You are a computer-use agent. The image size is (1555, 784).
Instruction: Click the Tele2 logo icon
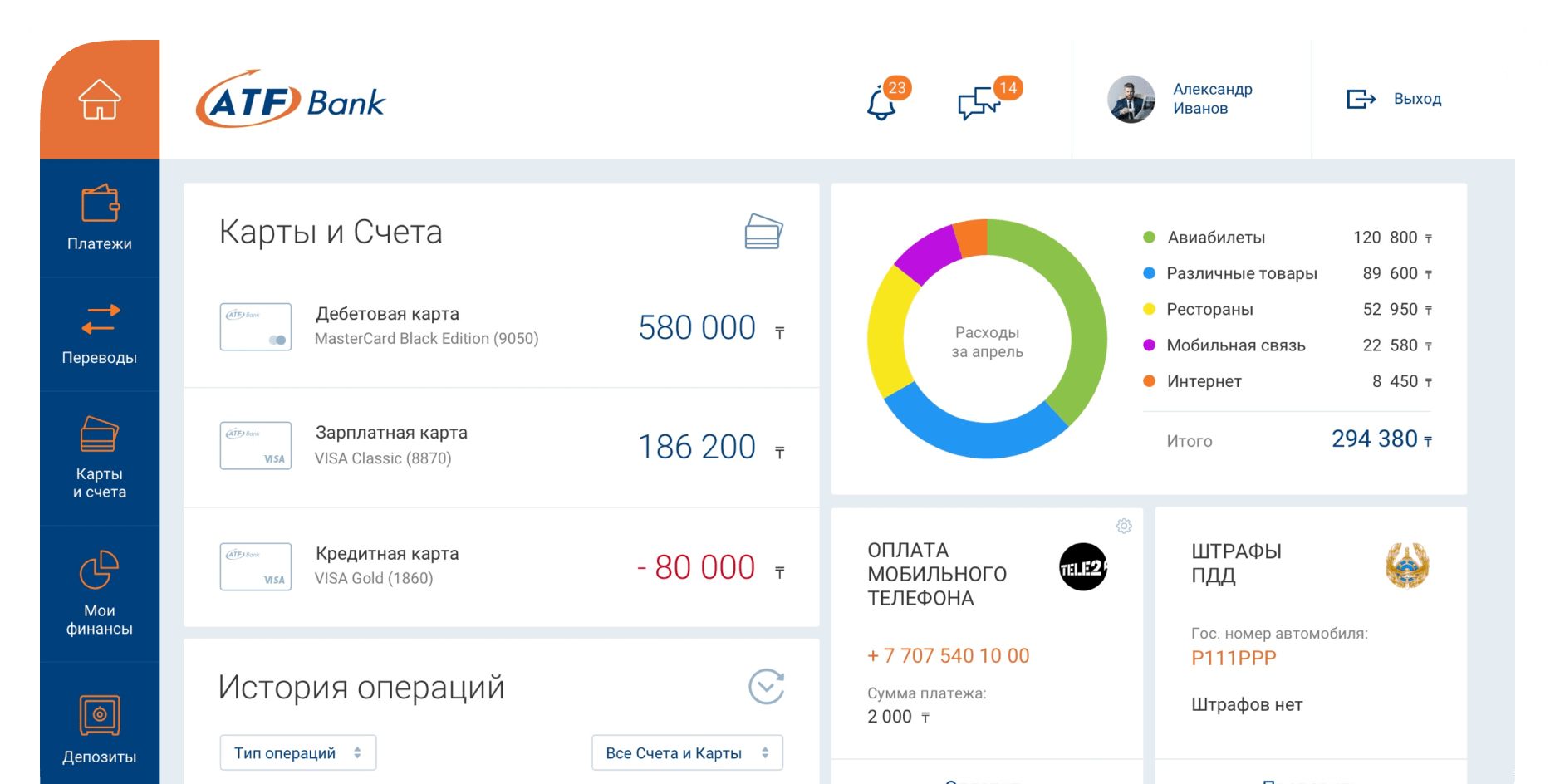(x=1083, y=567)
